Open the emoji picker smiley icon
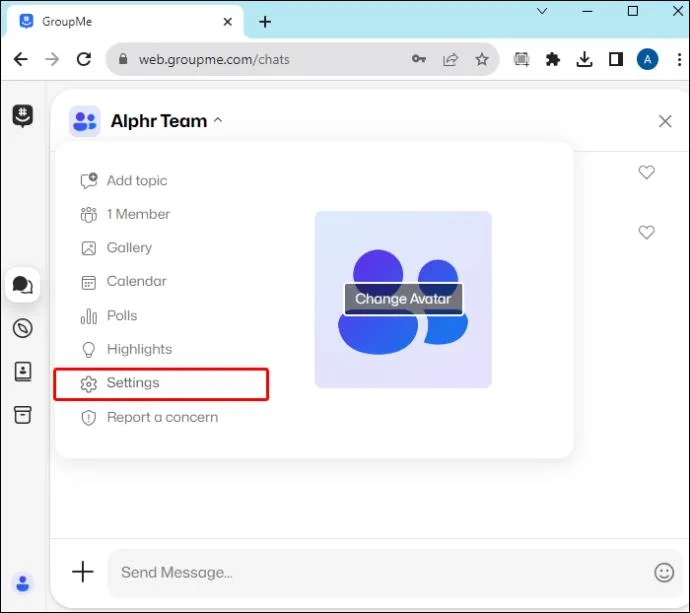Viewport: 690px width, 613px height. coord(664,573)
